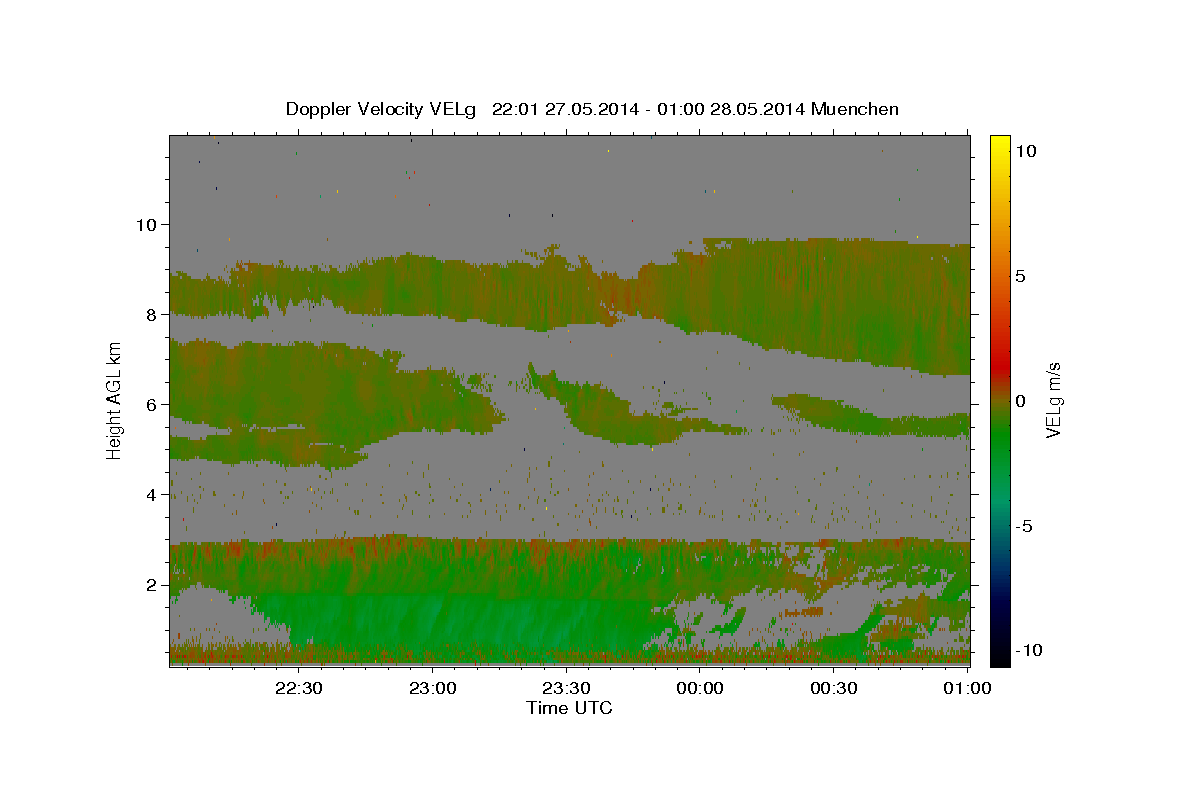Click the '00:30' time tick label

click(x=834, y=688)
